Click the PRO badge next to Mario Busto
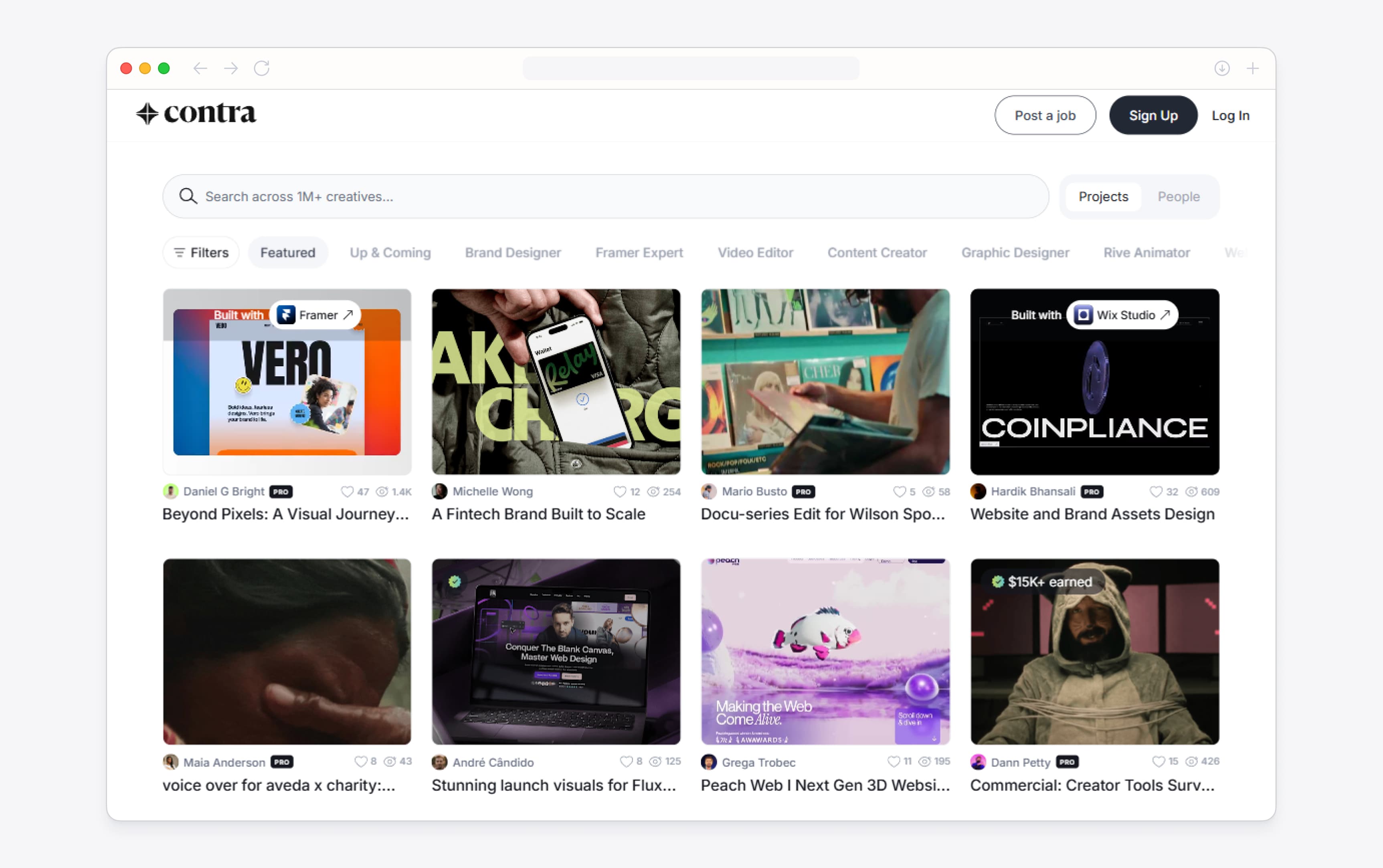This screenshot has height=868, width=1383. [x=804, y=492]
